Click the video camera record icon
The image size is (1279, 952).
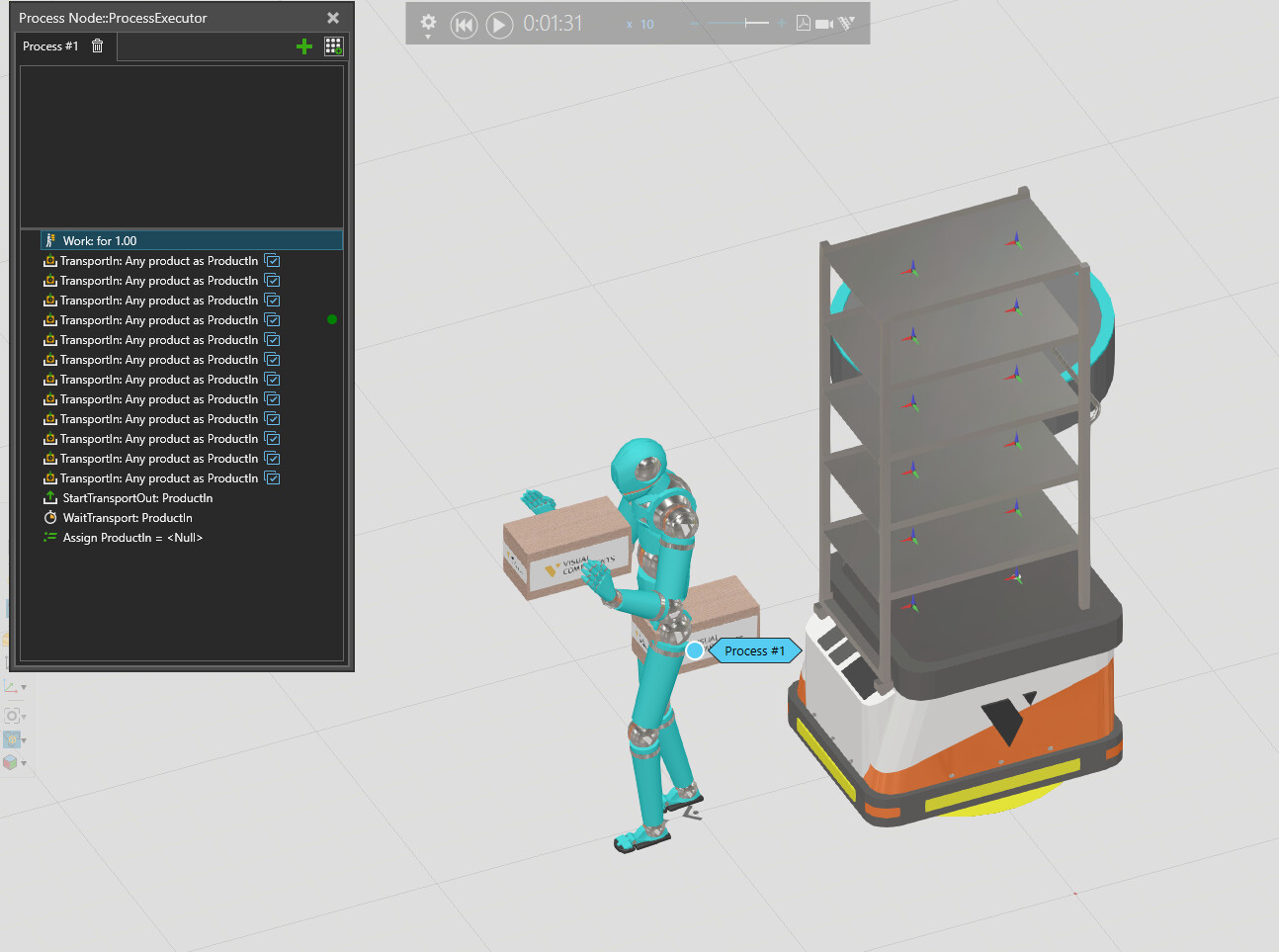click(x=823, y=24)
